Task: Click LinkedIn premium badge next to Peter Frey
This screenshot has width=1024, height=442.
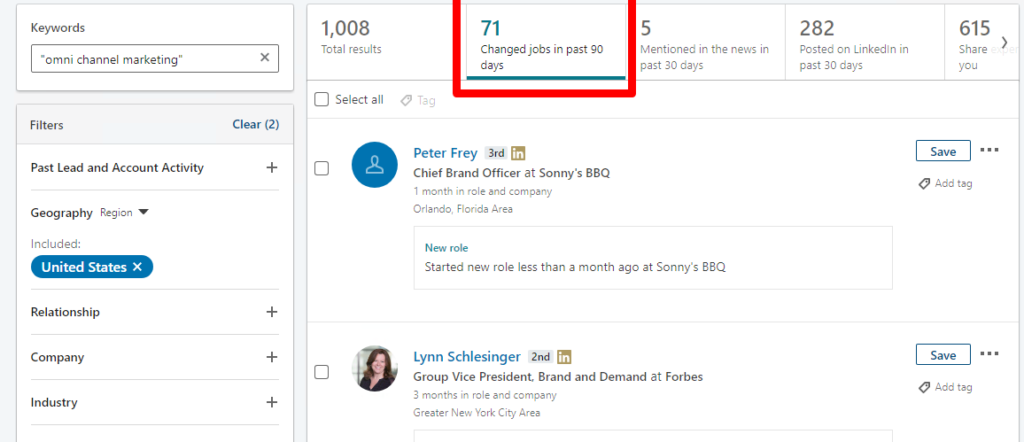Action: pyautogui.click(x=518, y=153)
